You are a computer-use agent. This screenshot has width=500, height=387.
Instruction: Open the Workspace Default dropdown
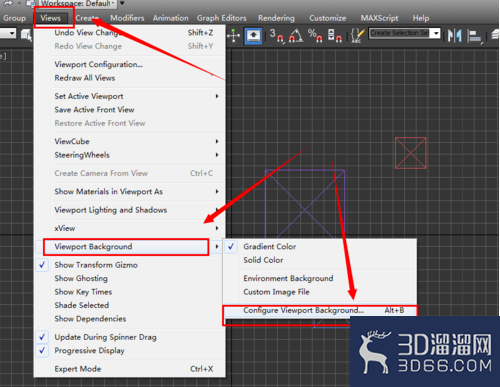pos(78,3)
